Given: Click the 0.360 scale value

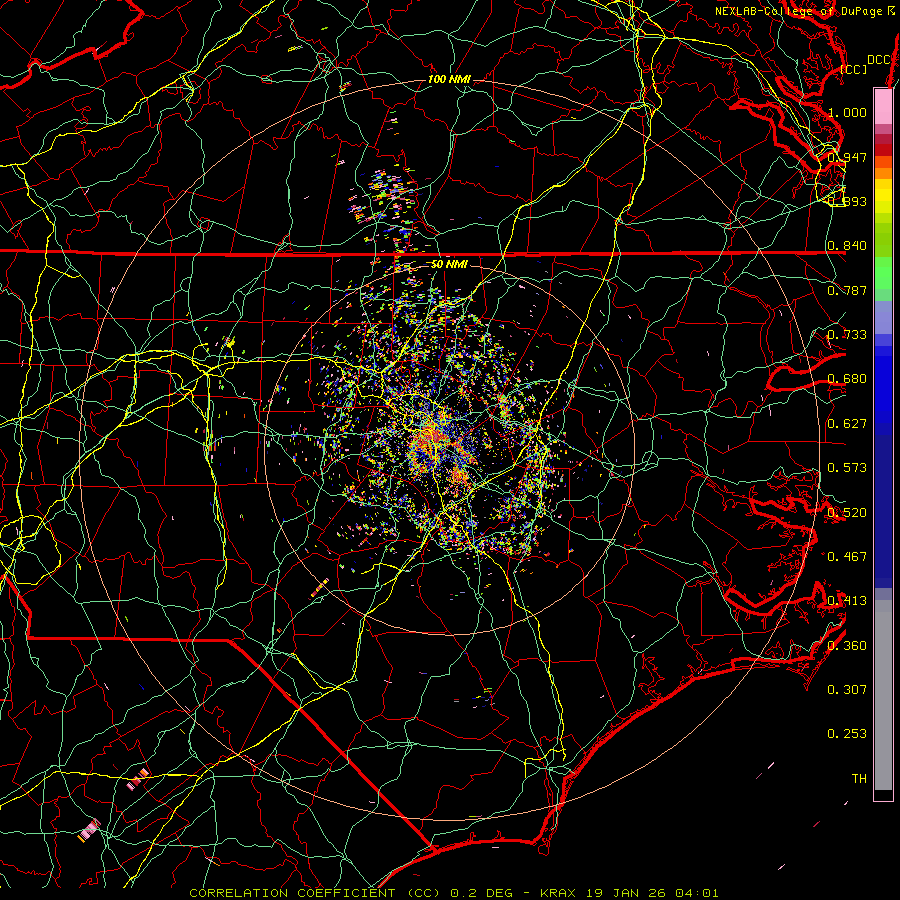Looking at the screenshot, I should click(x=847, y=645).
